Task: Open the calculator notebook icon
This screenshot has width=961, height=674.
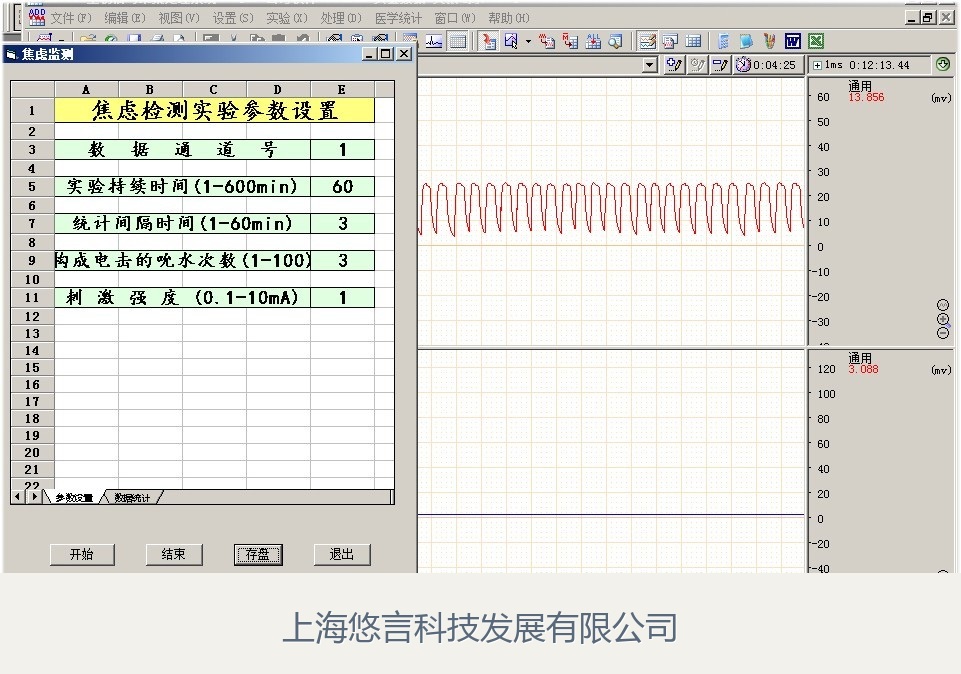Action: click(x=723, y=42)
